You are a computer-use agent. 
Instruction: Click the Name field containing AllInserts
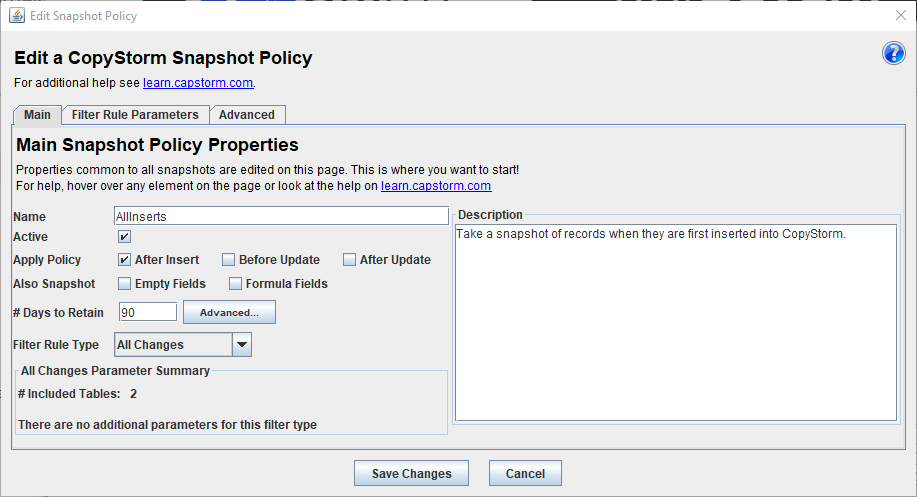pos(281,216)
